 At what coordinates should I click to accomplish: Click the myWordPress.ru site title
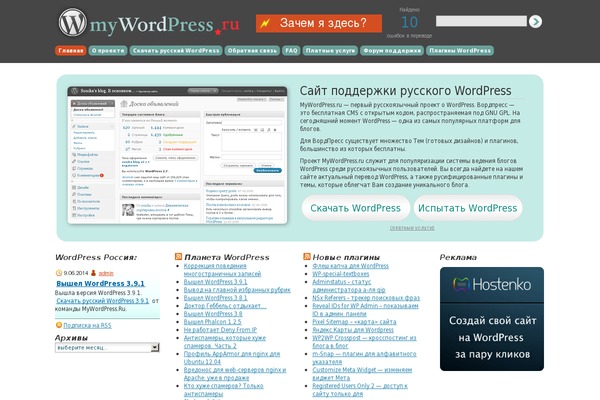point(165,24)
